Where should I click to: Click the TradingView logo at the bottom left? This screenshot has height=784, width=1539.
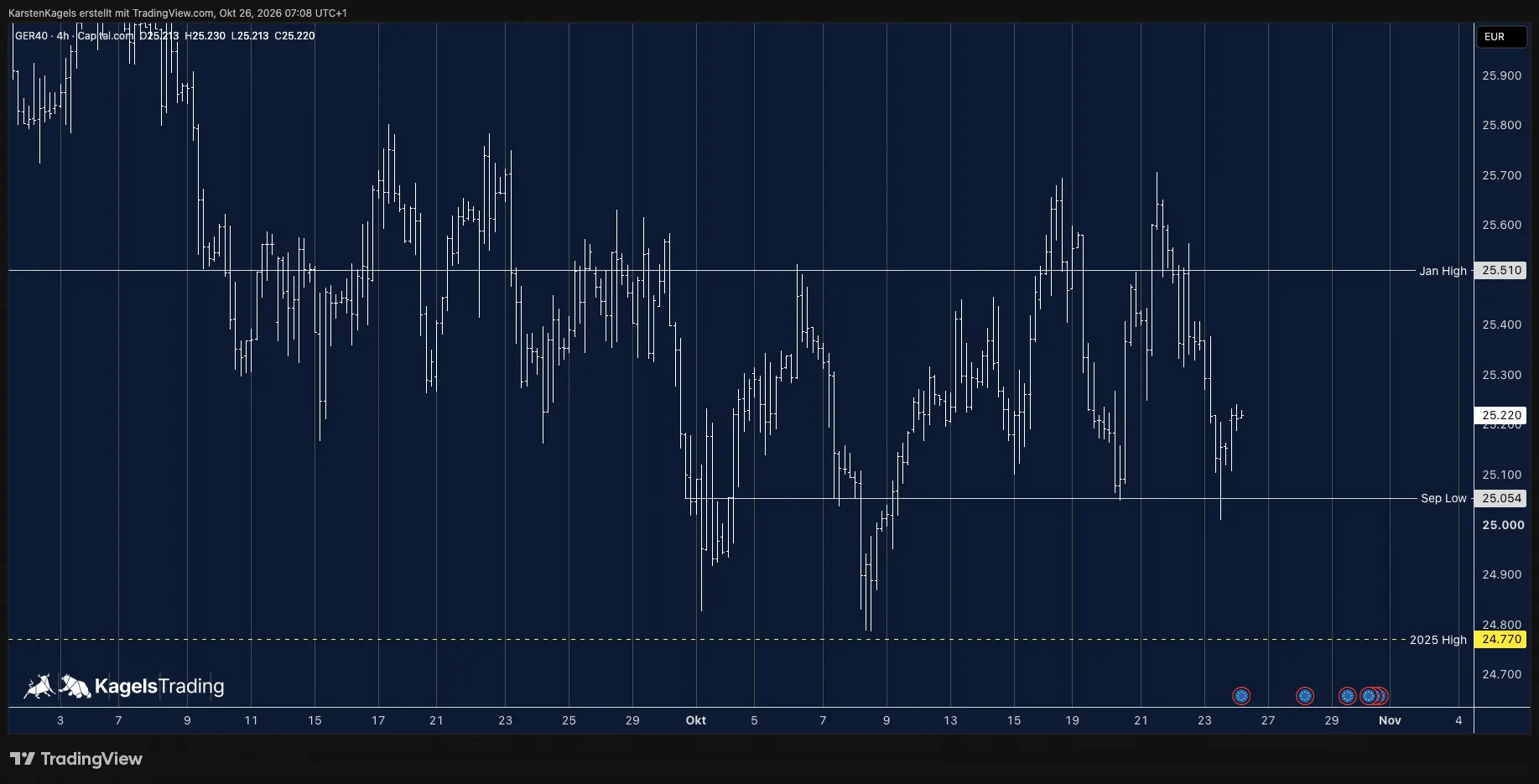point(76,759)
